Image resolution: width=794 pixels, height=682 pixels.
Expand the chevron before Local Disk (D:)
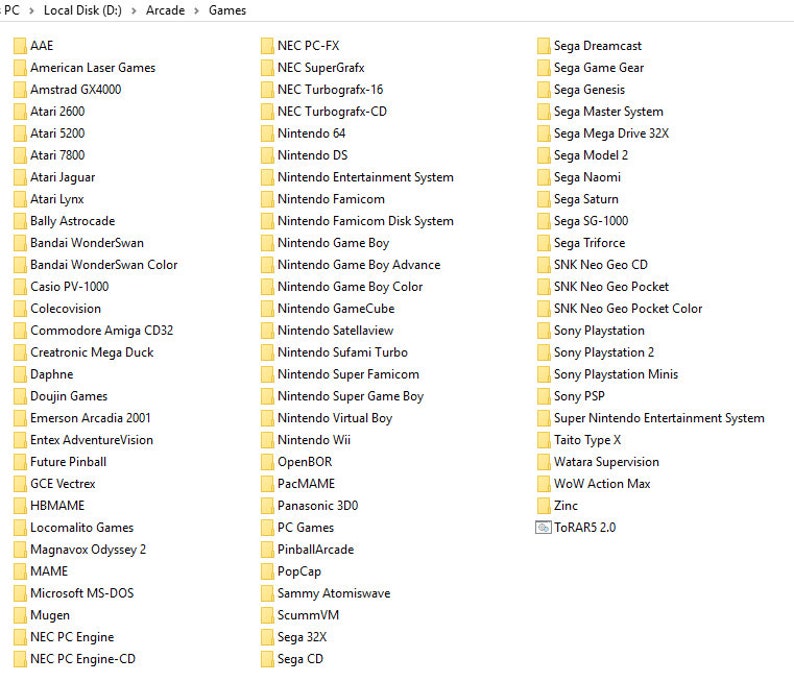(x=31, y=11)
